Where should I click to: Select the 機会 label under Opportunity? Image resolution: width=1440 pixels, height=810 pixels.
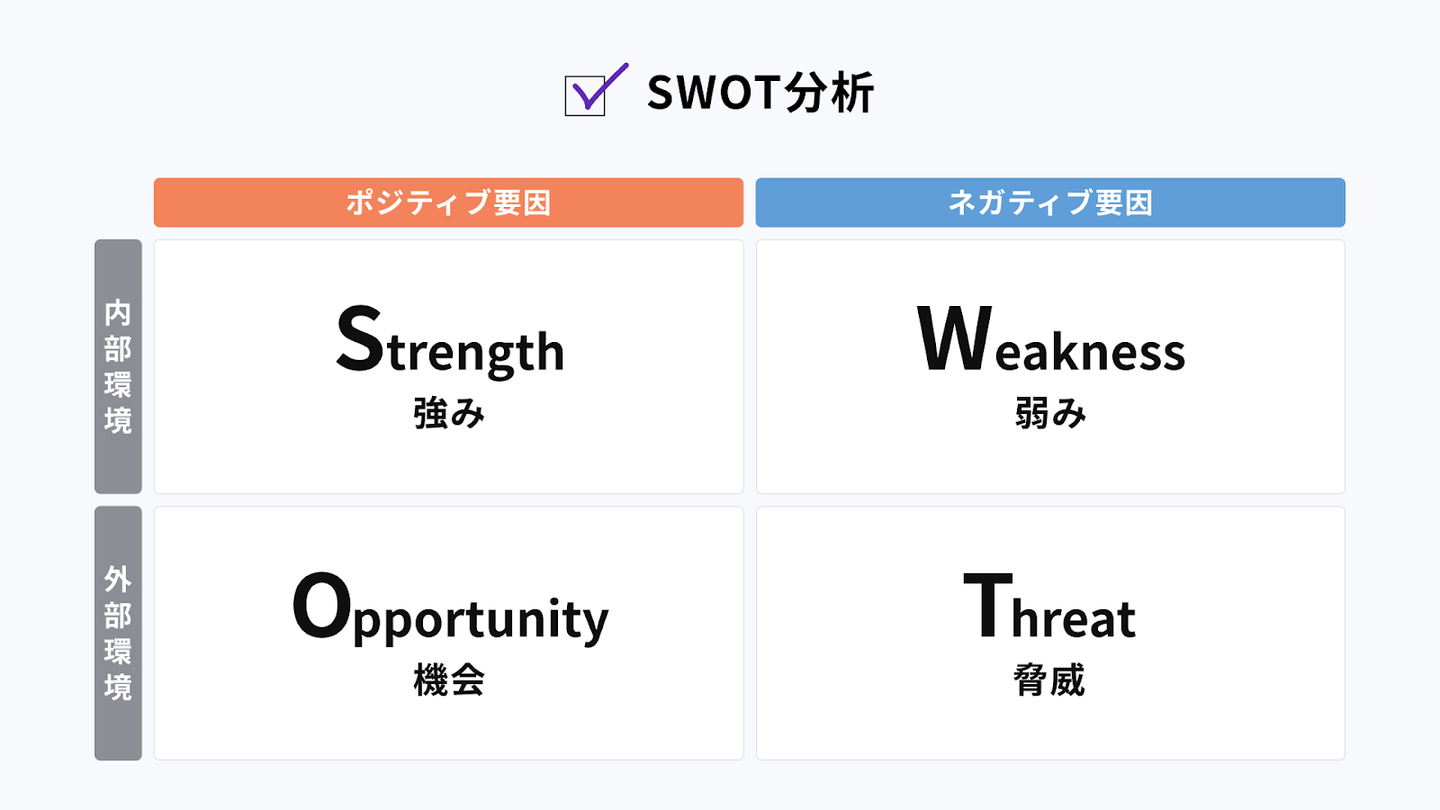pos(449,681)
